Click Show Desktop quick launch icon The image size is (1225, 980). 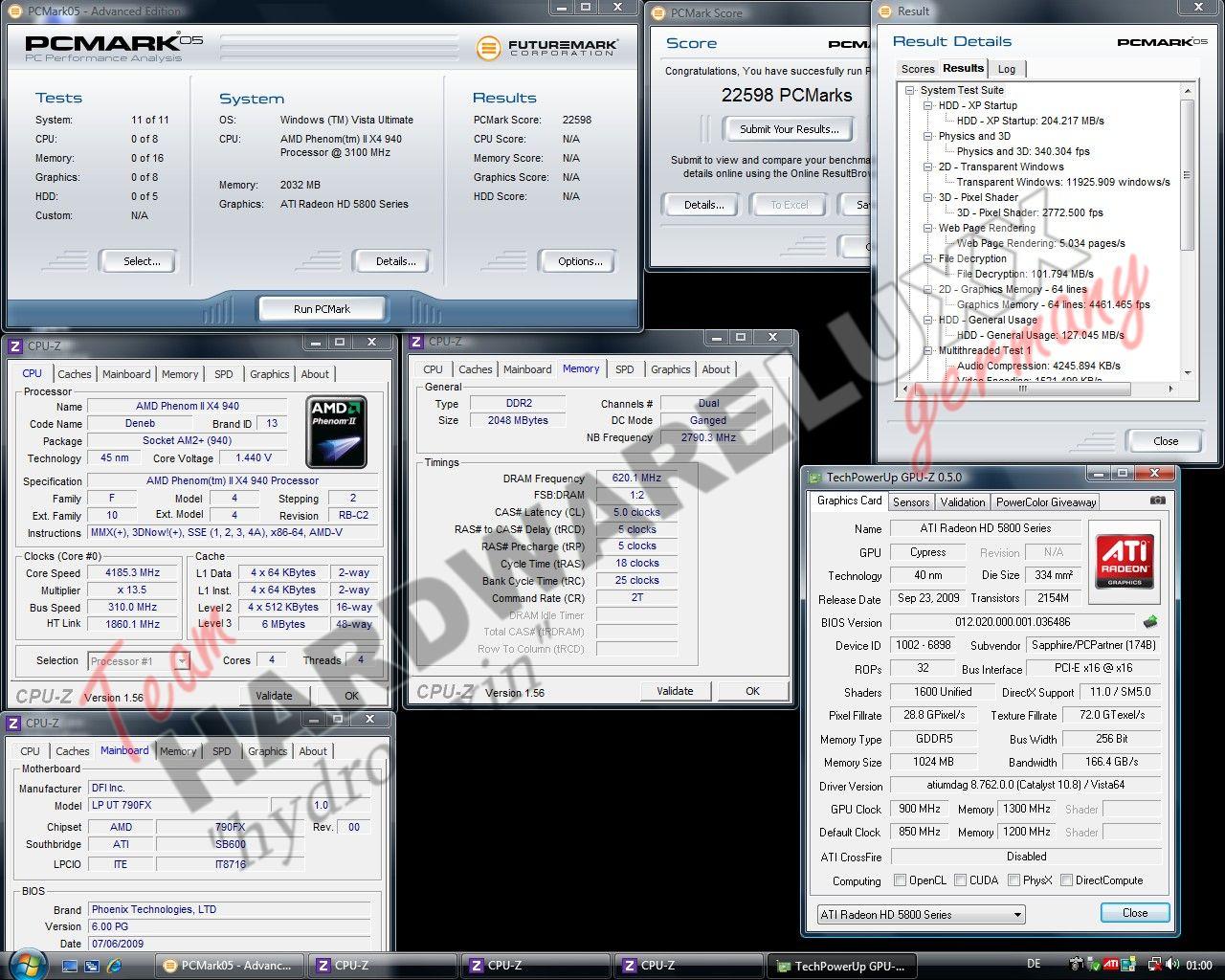pyautogui.click(x=70, y=966)
